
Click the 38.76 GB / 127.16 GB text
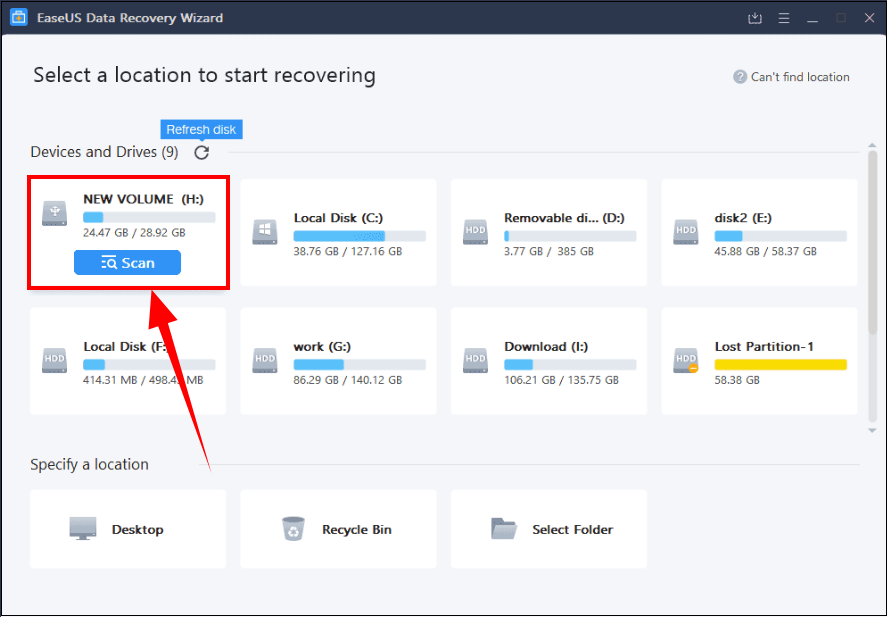click(x=347, y=251)
